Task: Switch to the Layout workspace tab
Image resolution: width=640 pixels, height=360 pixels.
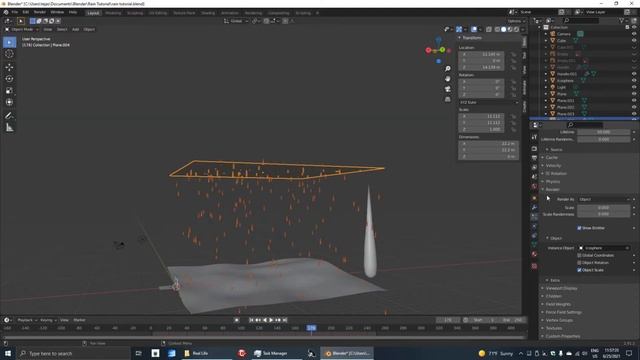Action: pos(93,13)
